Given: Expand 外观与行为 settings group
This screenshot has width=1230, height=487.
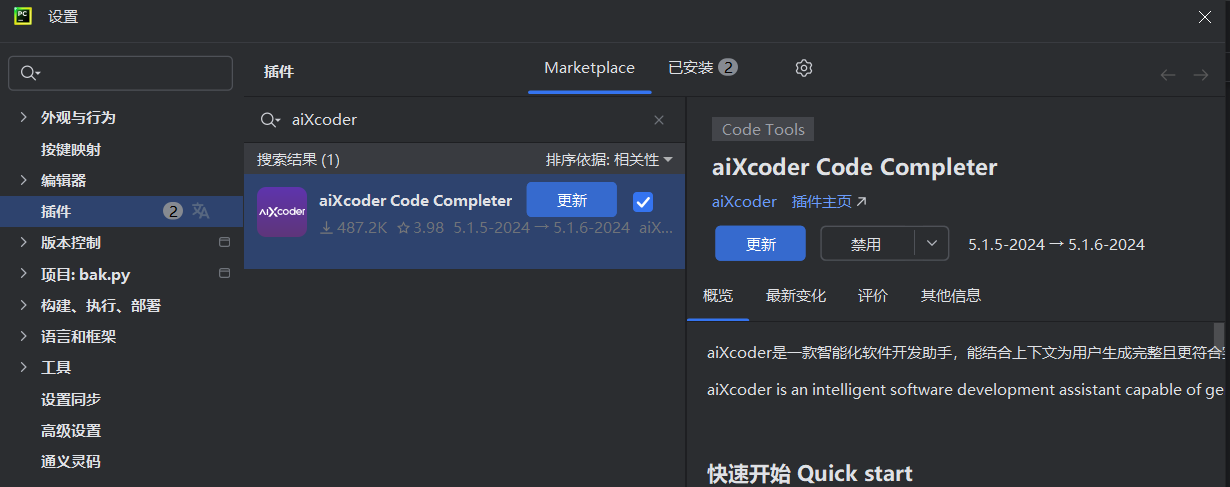Looking at the screenshot, I should pyautogui.click(x=24, y=118).
